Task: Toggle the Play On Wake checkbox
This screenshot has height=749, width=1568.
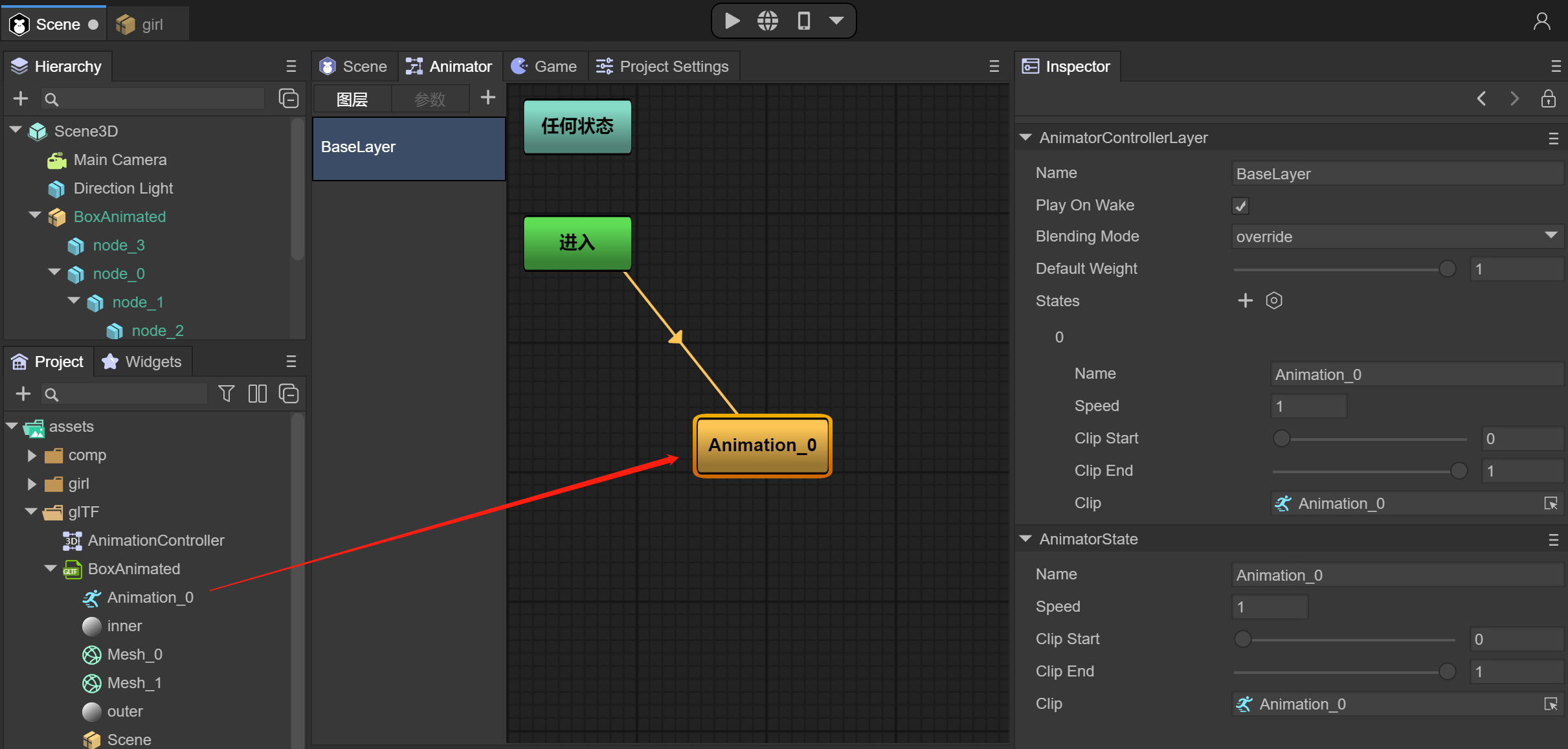Action: [x=1240, y=206]
